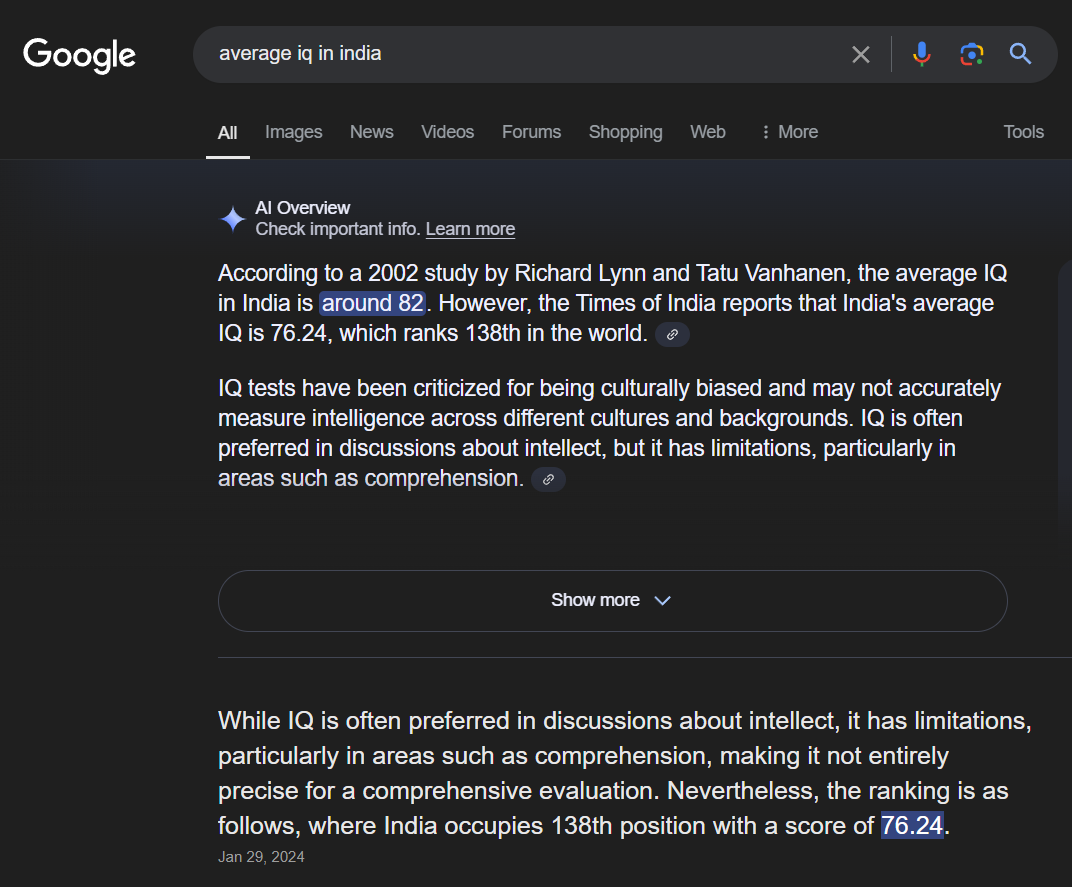Image resolution: width=1072 pixels, height=887 pixels.
Task: Open the Tools options
Action: click(x=1023, y=132)
